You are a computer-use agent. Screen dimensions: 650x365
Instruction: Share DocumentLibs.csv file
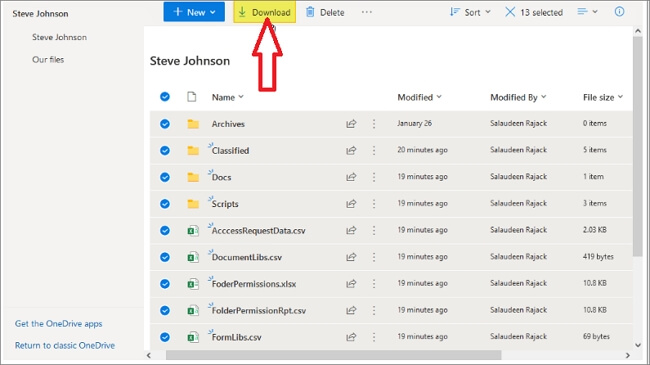pos(351,257)
